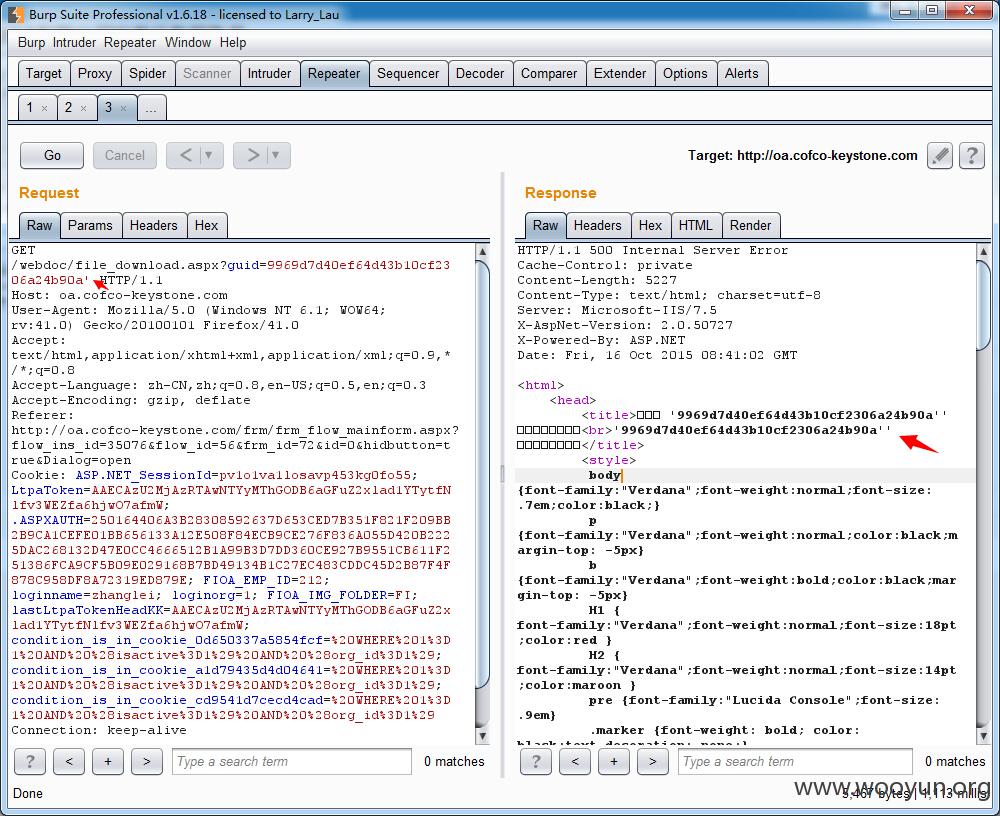Click request pane scroll down arrow

483,737
